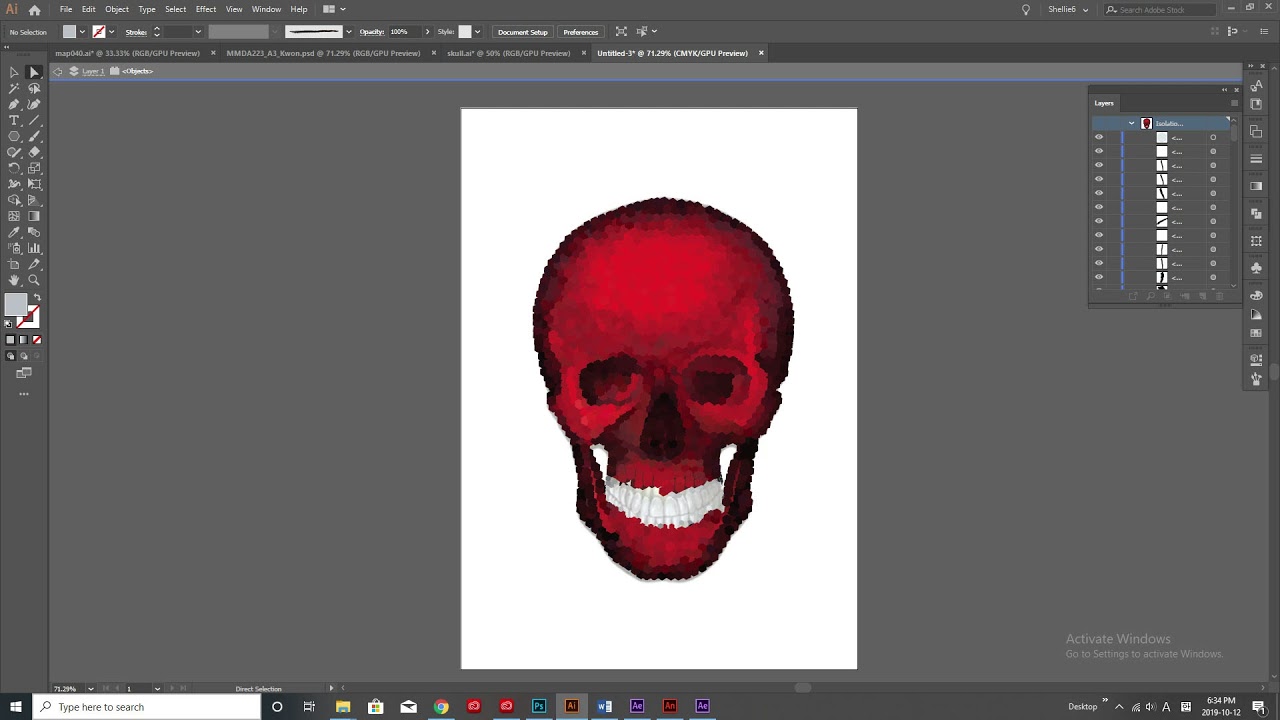1280x720 pixels.
Task: Select the Free Transform tool
Action: (34, 184)
